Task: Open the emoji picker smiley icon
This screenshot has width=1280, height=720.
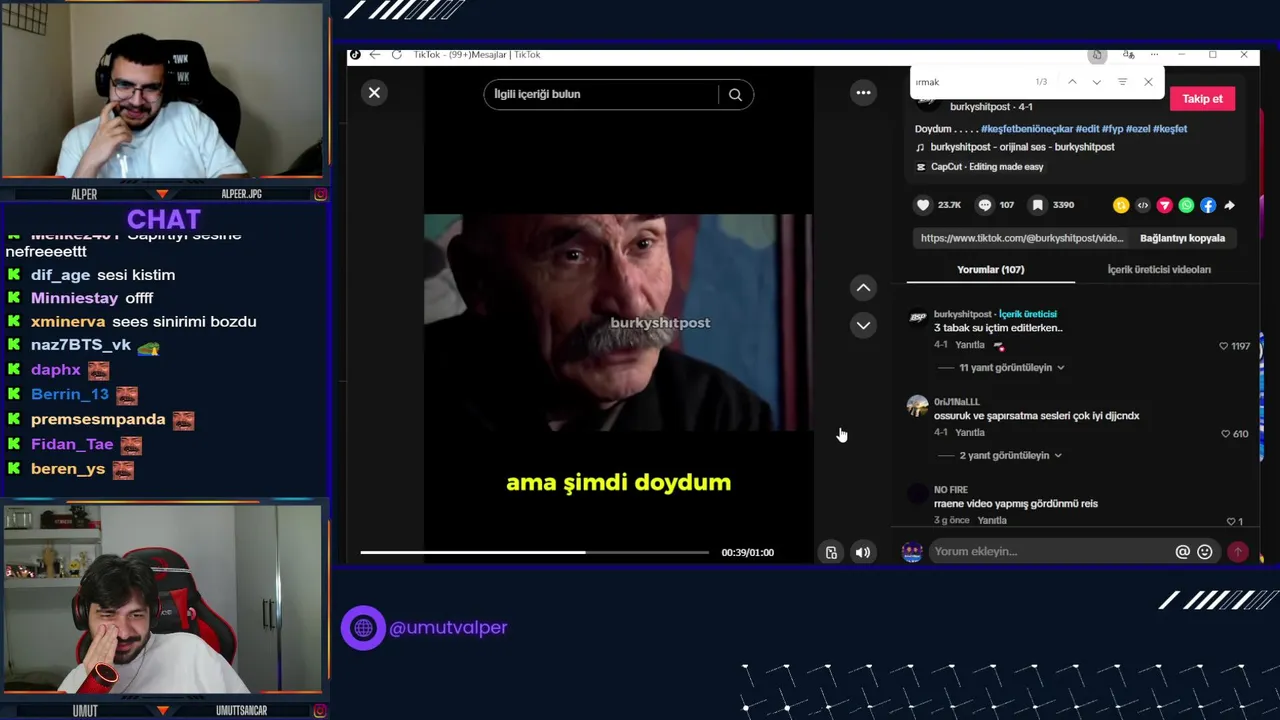Action: 1205,552
